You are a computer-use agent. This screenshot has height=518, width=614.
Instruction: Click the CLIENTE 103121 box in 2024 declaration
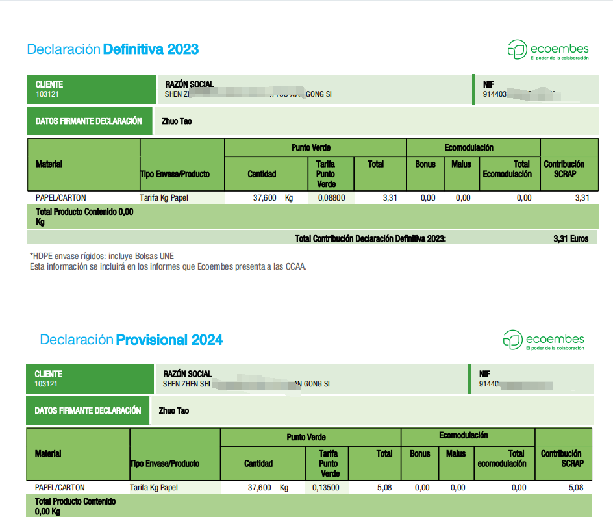pos(90,379)
